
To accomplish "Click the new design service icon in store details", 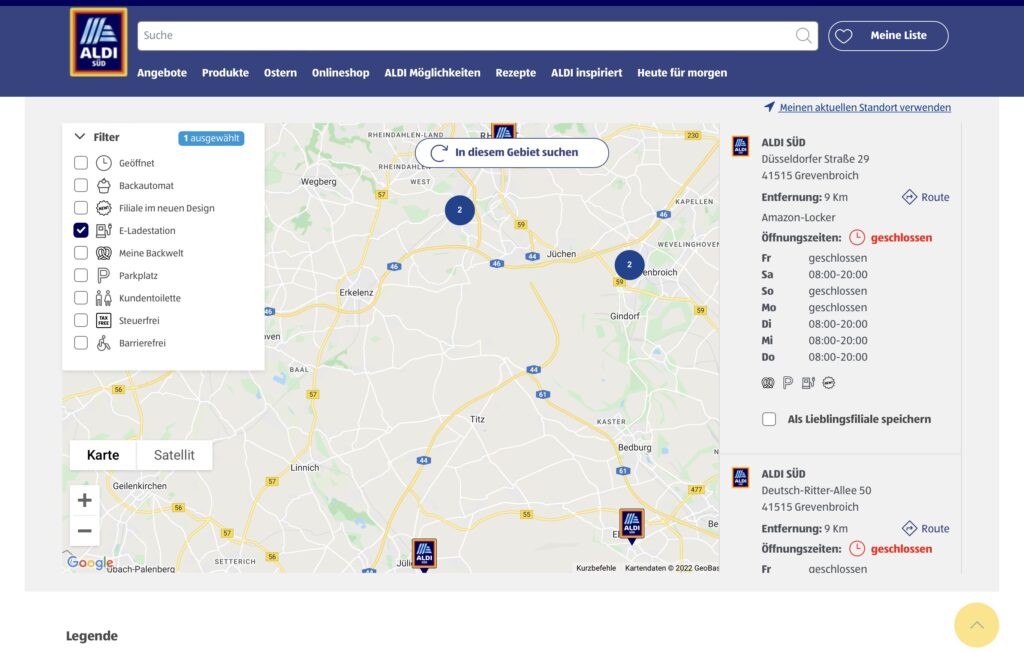I will pyautogui.click(x=829, y=383).
